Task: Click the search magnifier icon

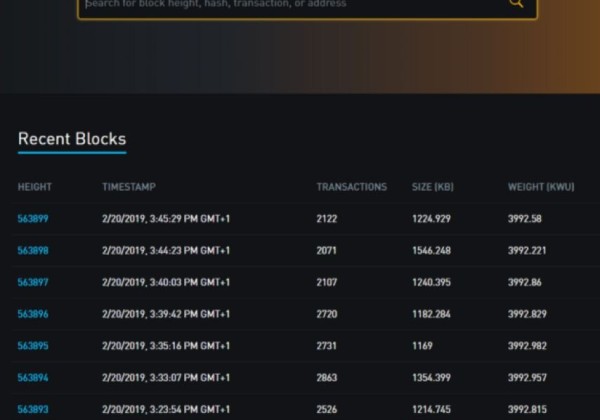Action: (516, 4)
